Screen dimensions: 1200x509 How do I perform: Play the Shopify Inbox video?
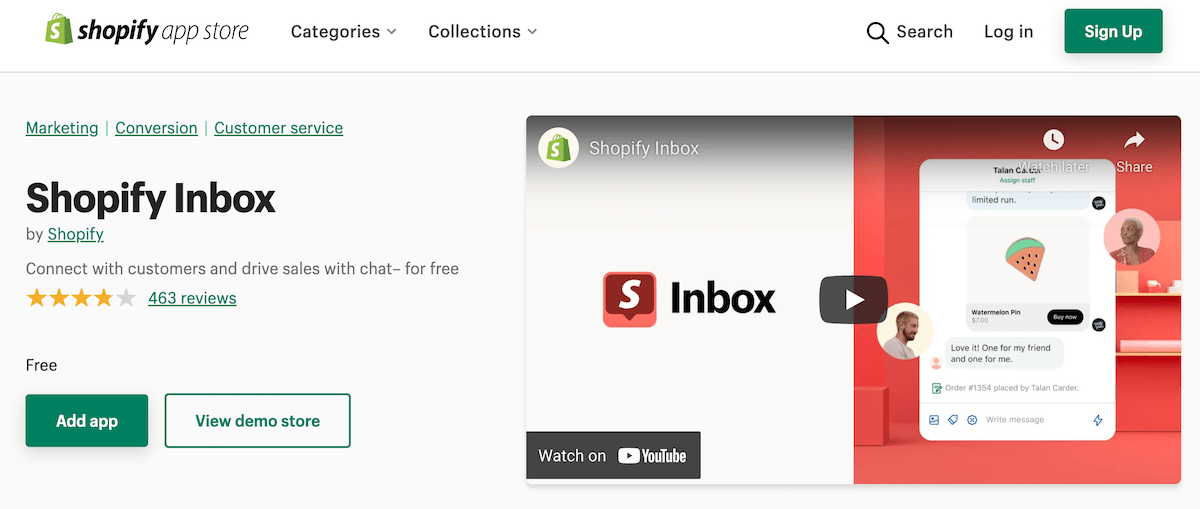coord(853,299)
